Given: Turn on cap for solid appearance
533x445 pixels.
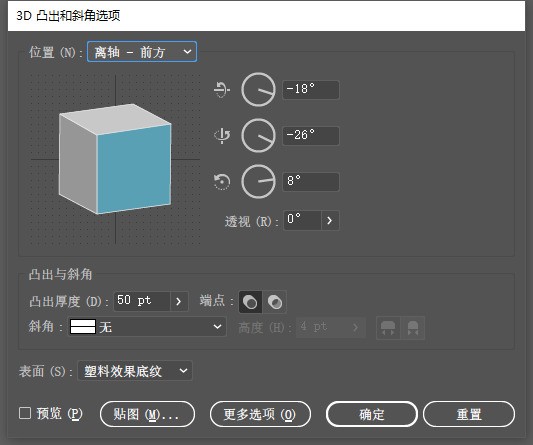Looking at the screenshot, I should pos(250,302).
